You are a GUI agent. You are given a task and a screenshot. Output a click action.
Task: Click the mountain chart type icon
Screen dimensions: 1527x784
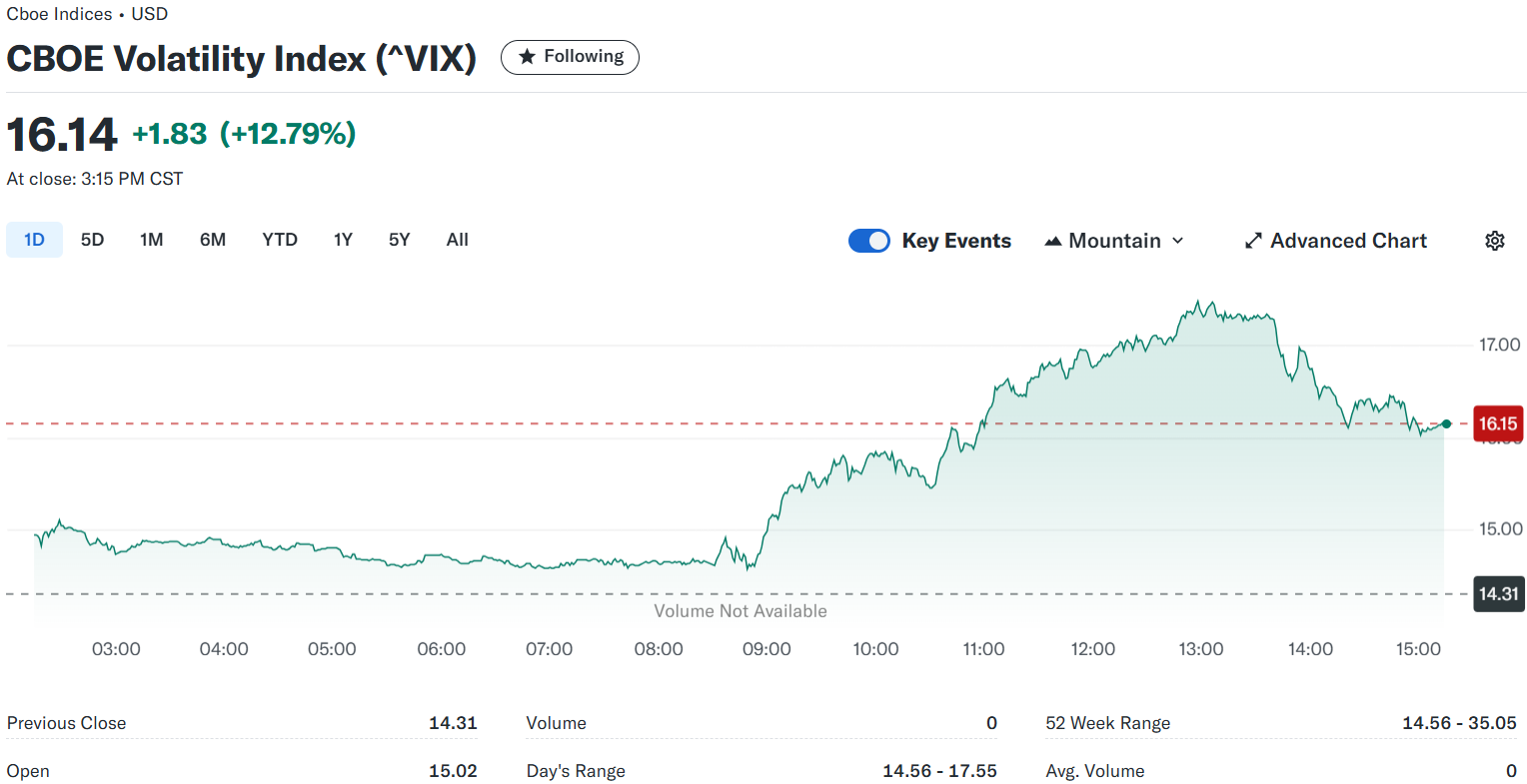[1052, 241]
